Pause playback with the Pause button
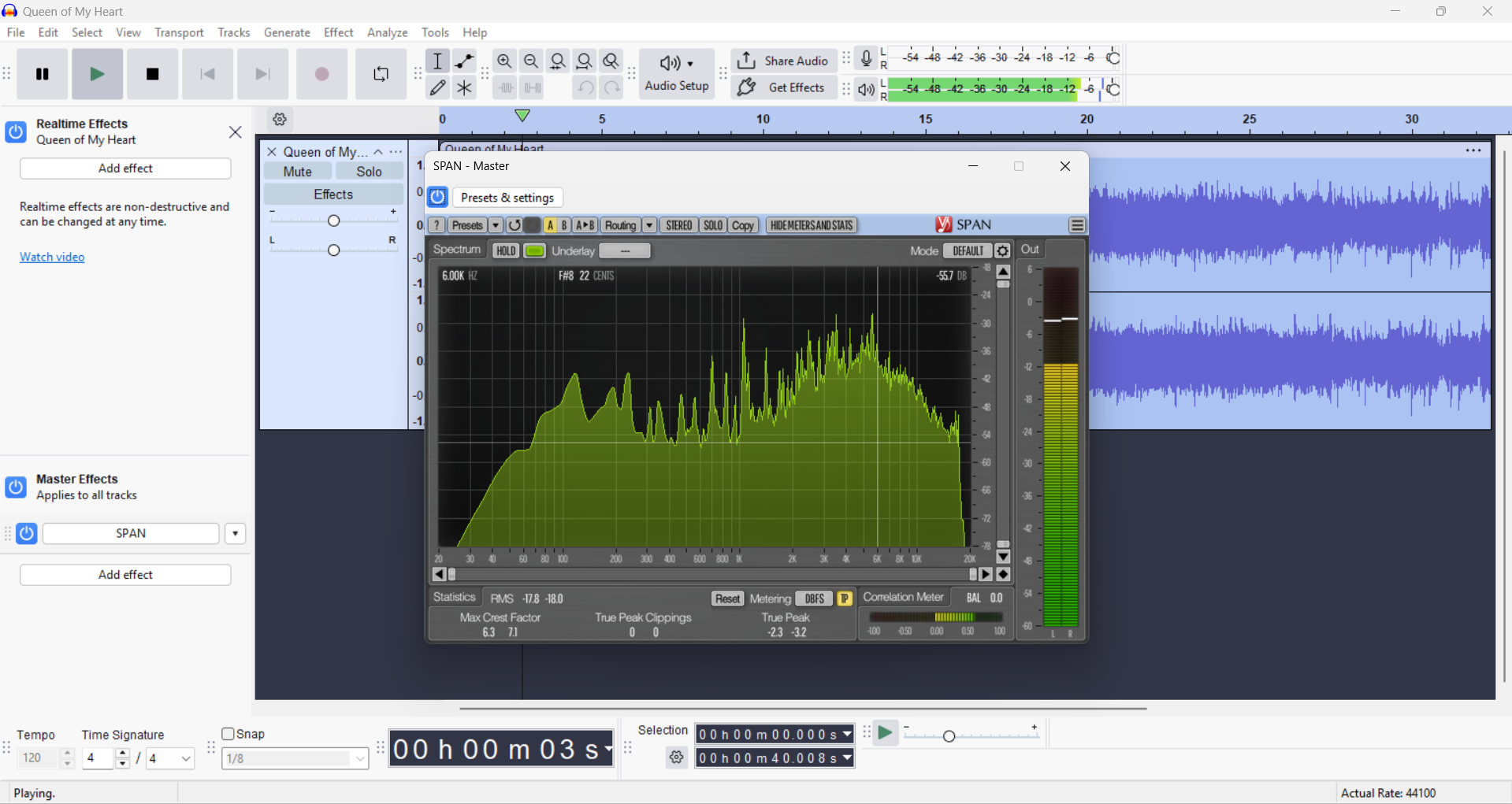Image resolution: width=1512 pixels, height=804 pixels. coord(43,74)
